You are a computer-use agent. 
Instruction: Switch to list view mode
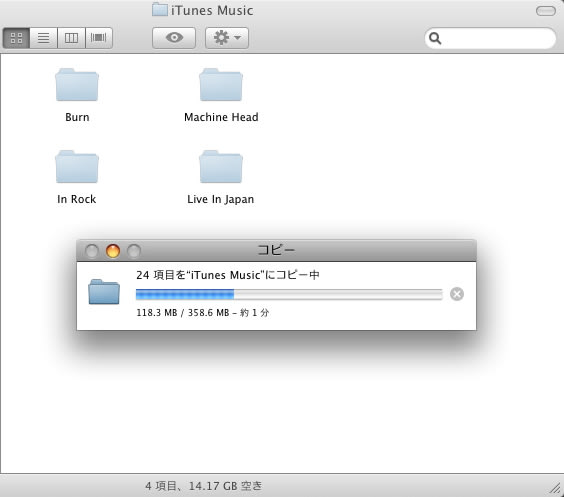(44, 38)
